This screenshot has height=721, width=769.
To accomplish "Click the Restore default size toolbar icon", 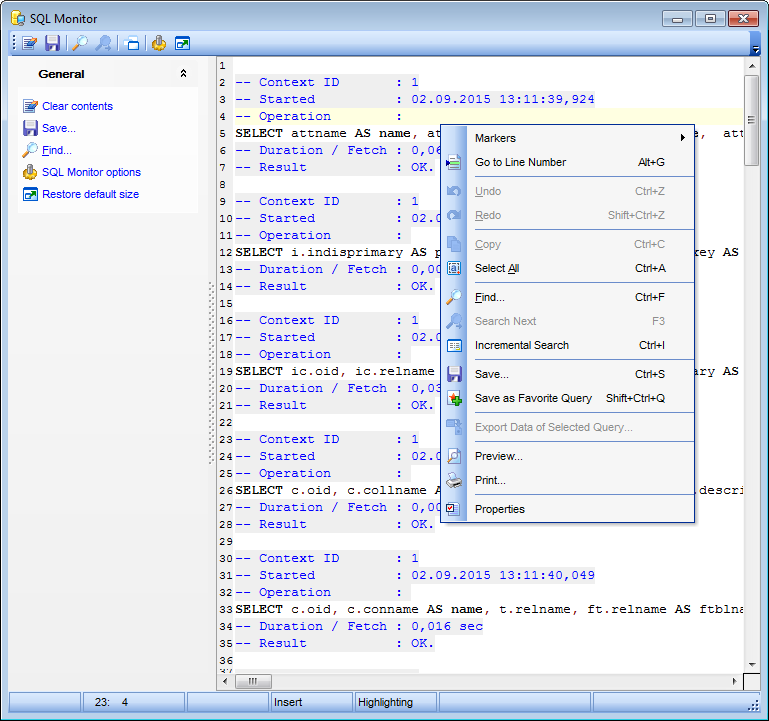I will coord(182,43).
